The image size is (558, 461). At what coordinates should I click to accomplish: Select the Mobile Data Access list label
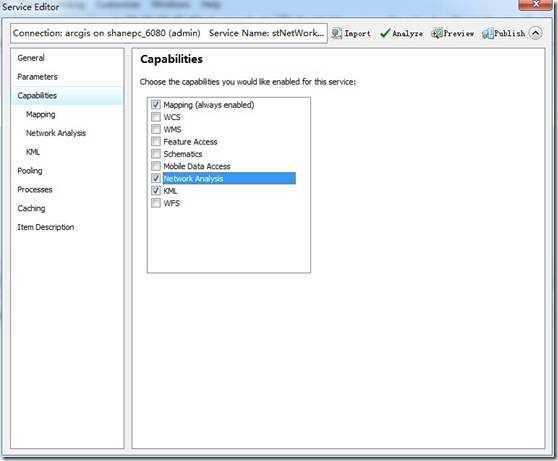[x=197, y=166]
